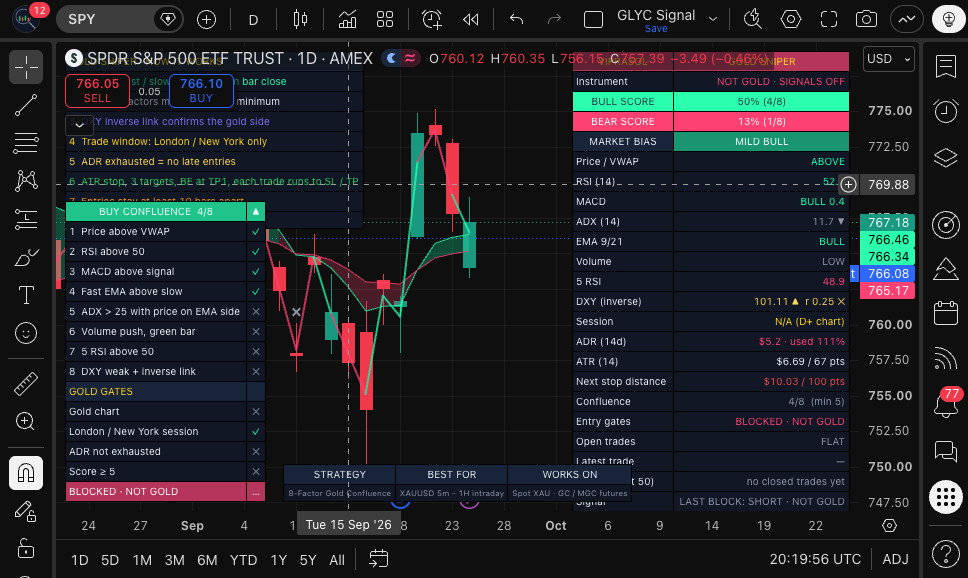Take a chart snapshot with the camera
This screenshot has width=968, height=578.
(x=866, y=20)
